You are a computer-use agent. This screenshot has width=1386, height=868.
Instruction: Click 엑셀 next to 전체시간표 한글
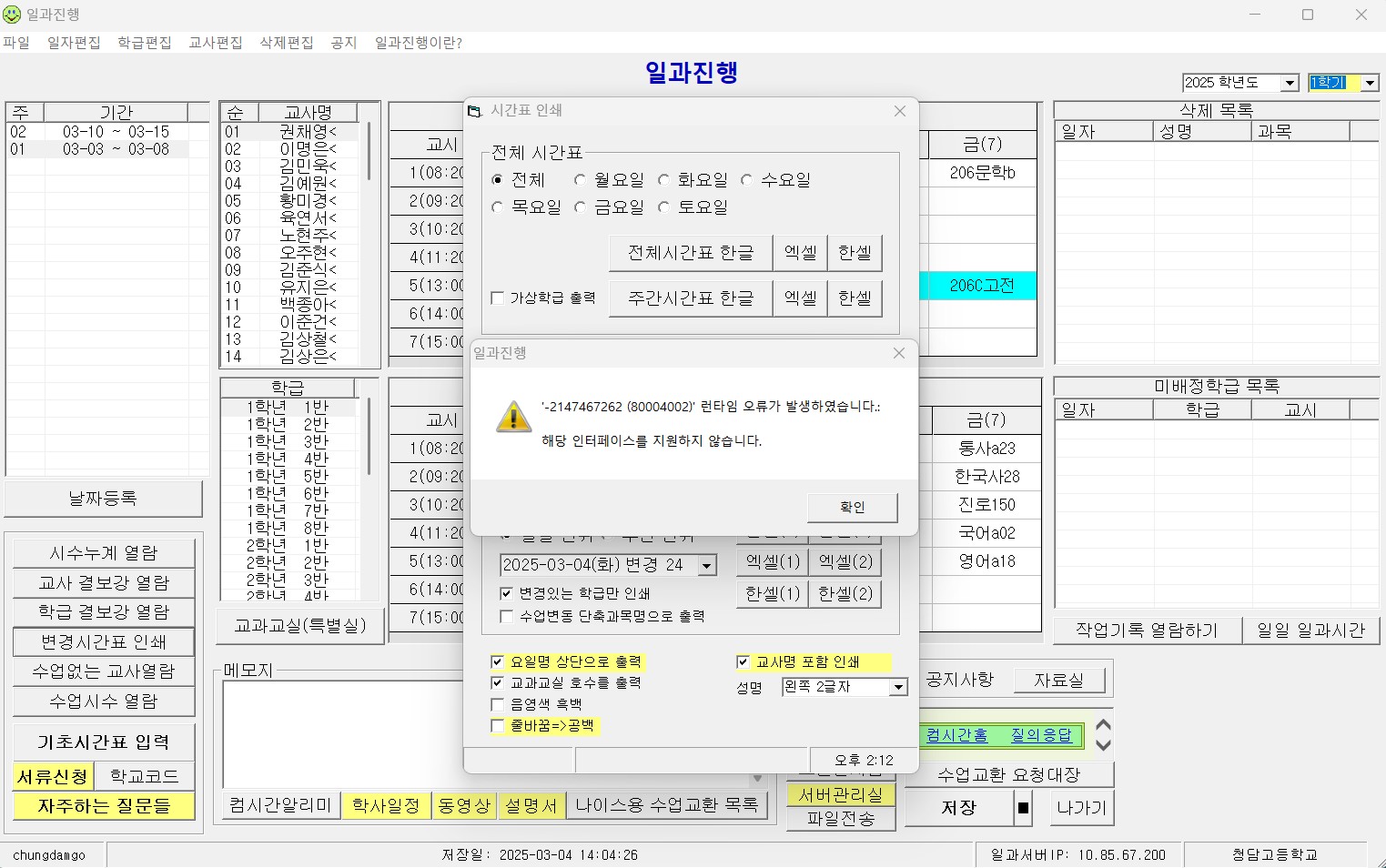(800, 253)
